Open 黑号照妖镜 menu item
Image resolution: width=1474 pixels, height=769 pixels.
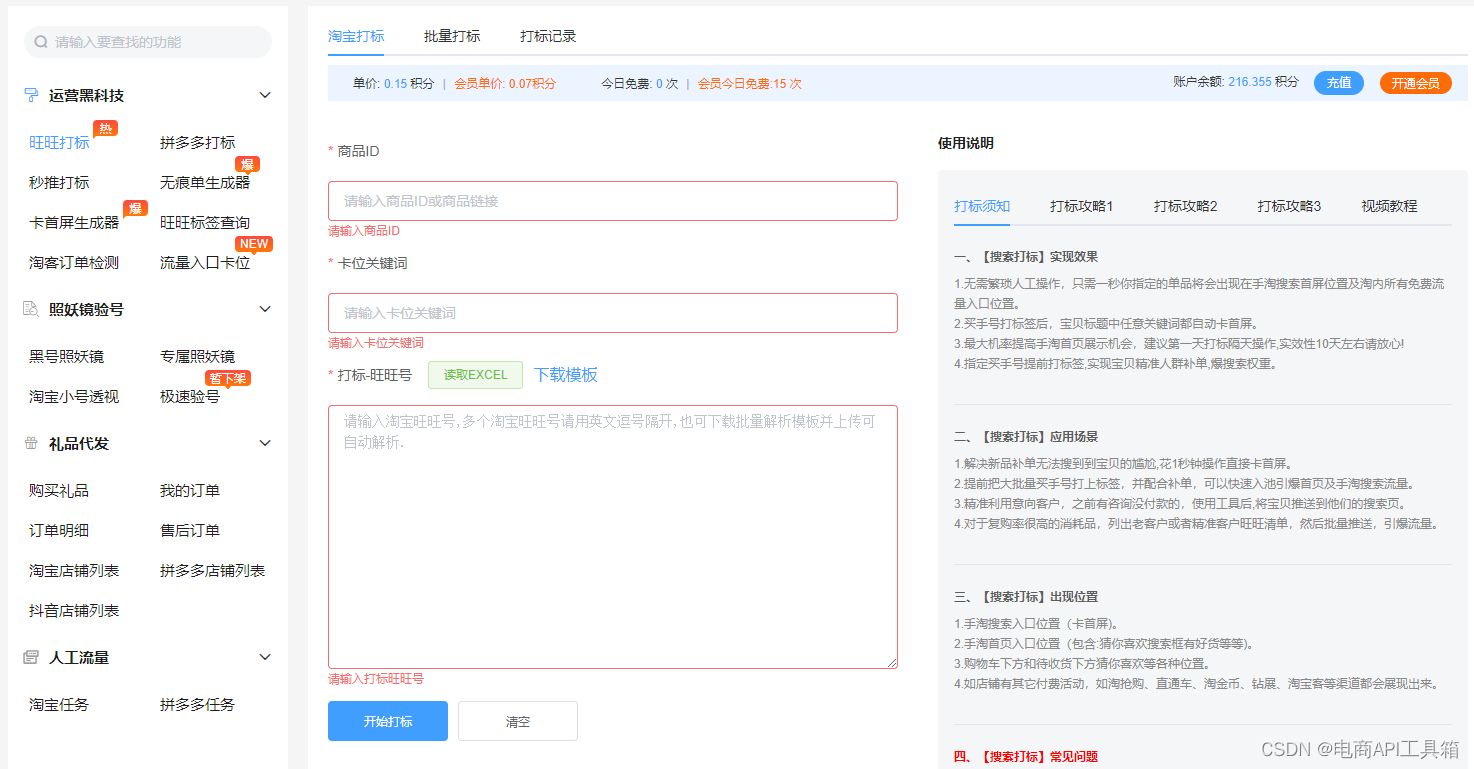[66, 356]
